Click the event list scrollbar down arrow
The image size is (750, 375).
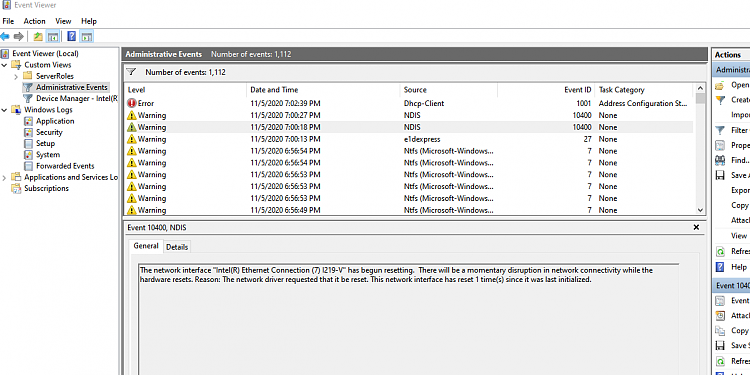[700, 210]
